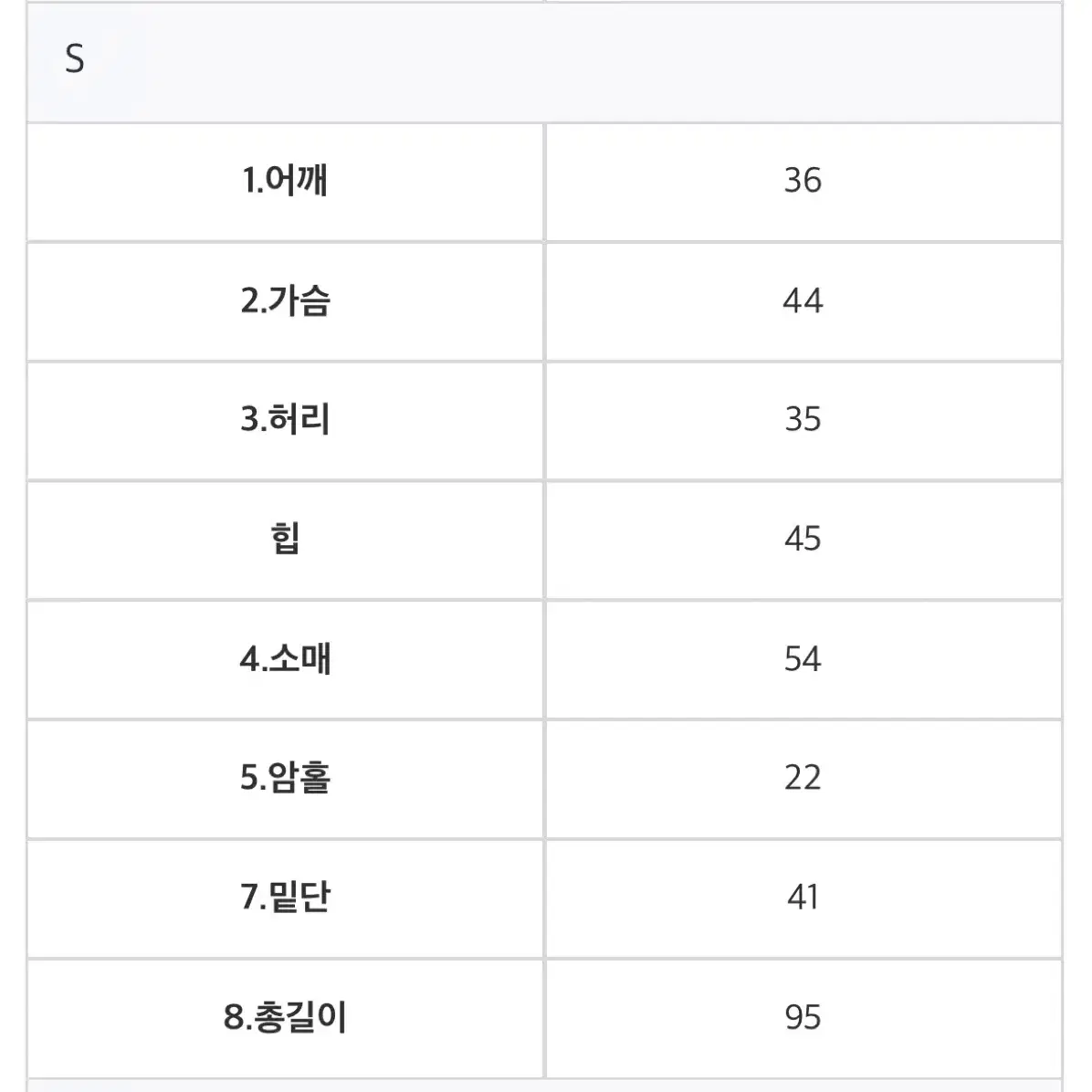Viewport: 1092px width, 1092px height.
Task: Click the 3.허리 label cell
Action: pyautogui.click(x=285, y=421)
